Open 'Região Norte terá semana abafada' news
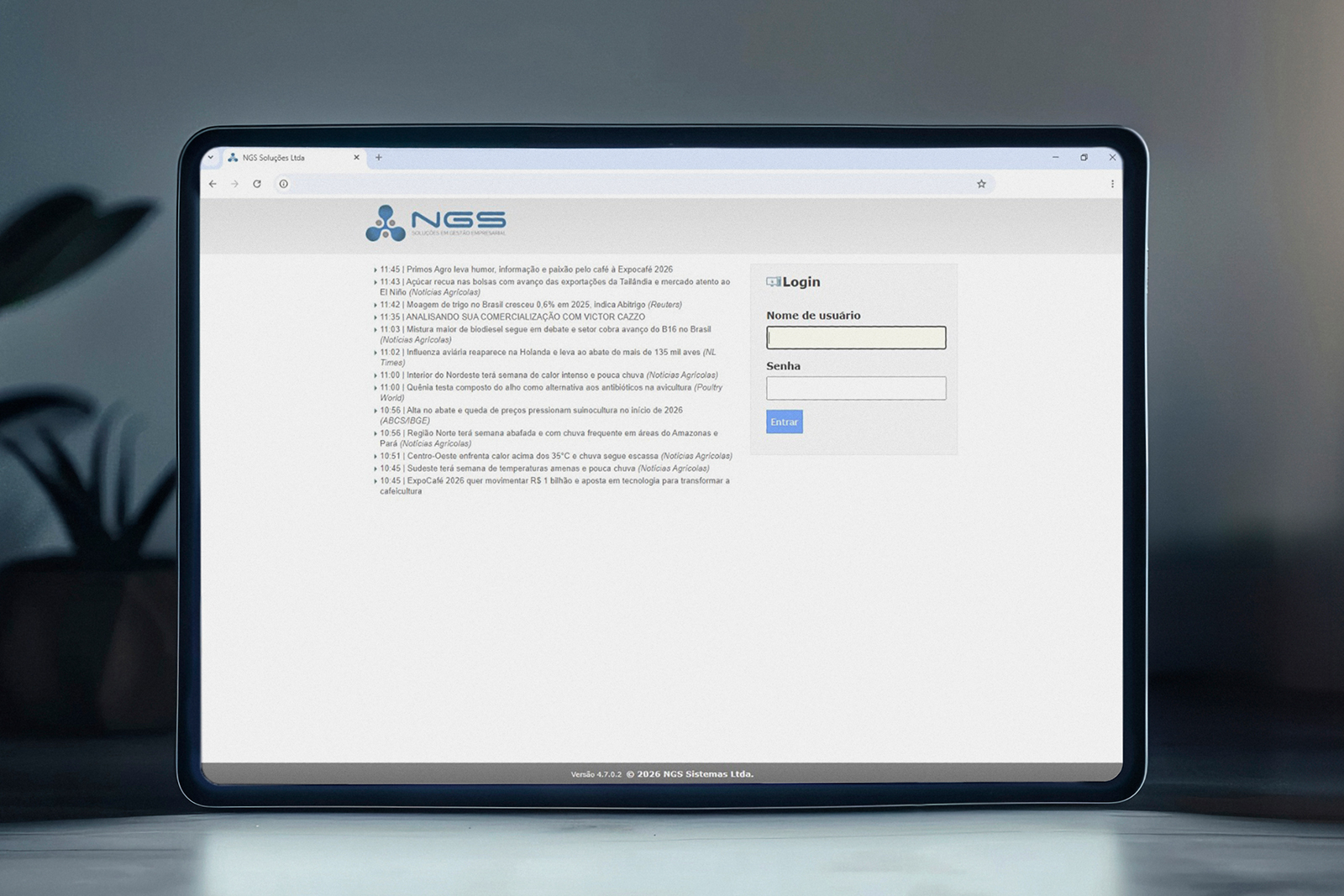This screenshot has width=1344, height=896. tap(549, 438)
